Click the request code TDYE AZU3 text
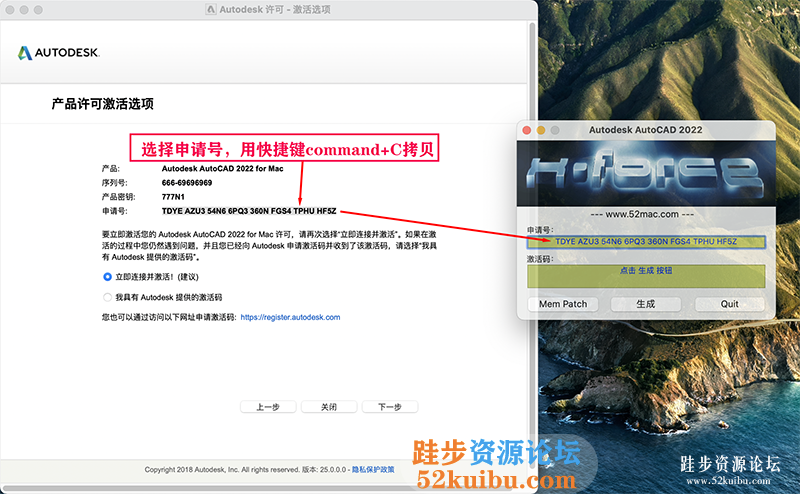The width and height of the screenshot is (800, 494). 249,211
